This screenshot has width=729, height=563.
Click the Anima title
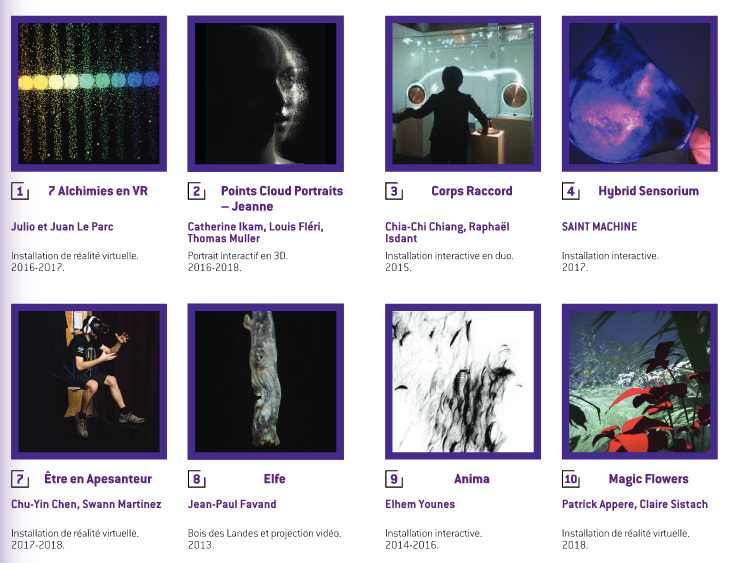pos(471,479)
